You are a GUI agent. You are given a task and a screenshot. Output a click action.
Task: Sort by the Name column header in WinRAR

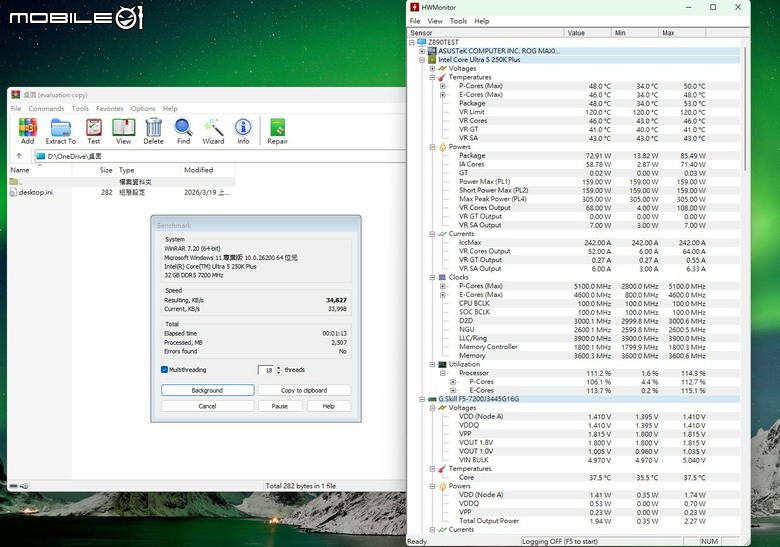[x=40, y=170]
